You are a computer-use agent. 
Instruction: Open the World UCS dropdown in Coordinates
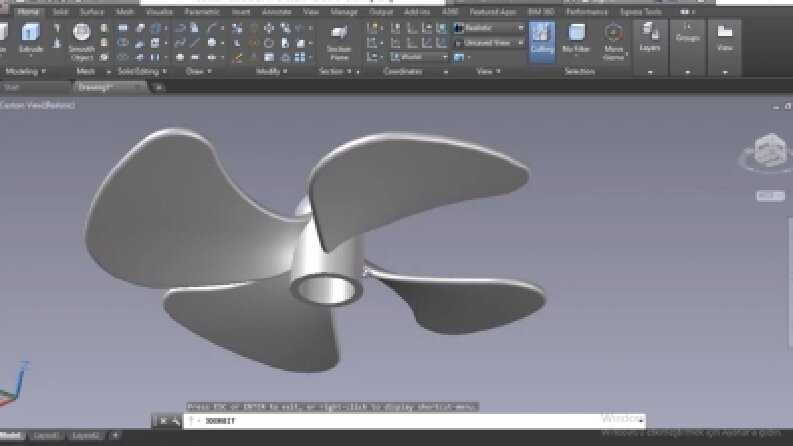pos(419,57)
